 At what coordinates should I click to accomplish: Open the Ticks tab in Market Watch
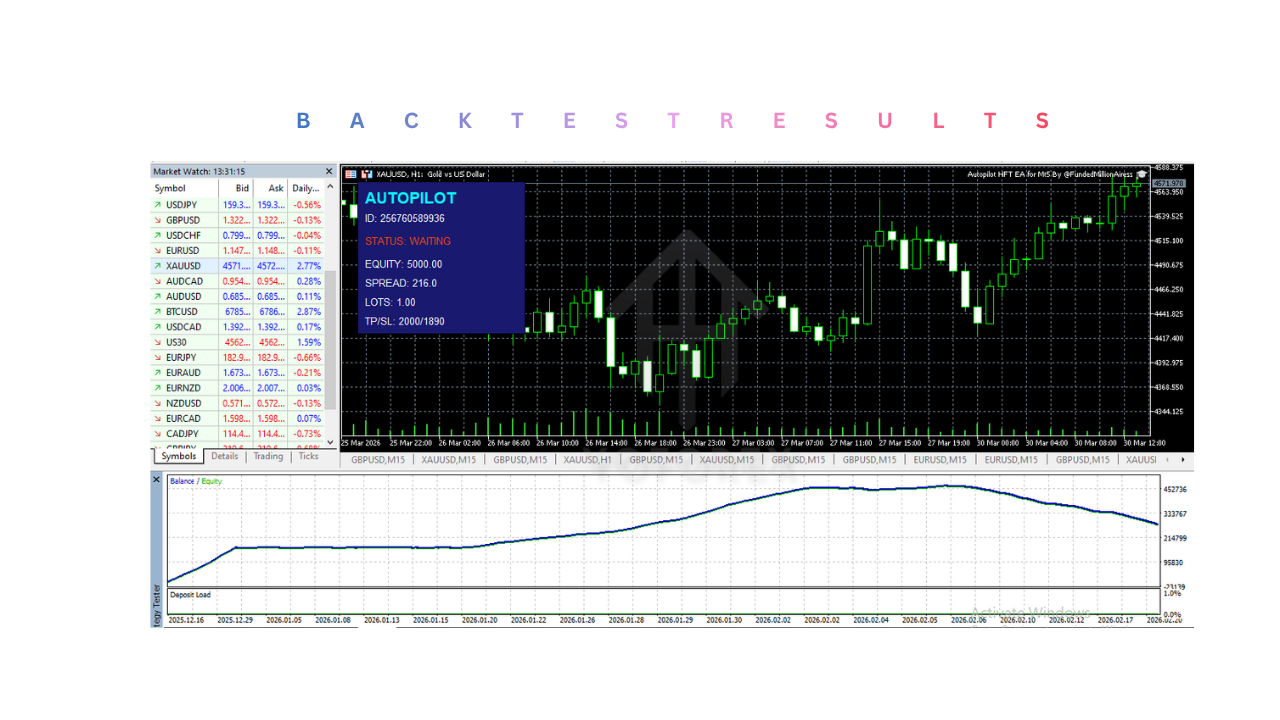point(308,456)
